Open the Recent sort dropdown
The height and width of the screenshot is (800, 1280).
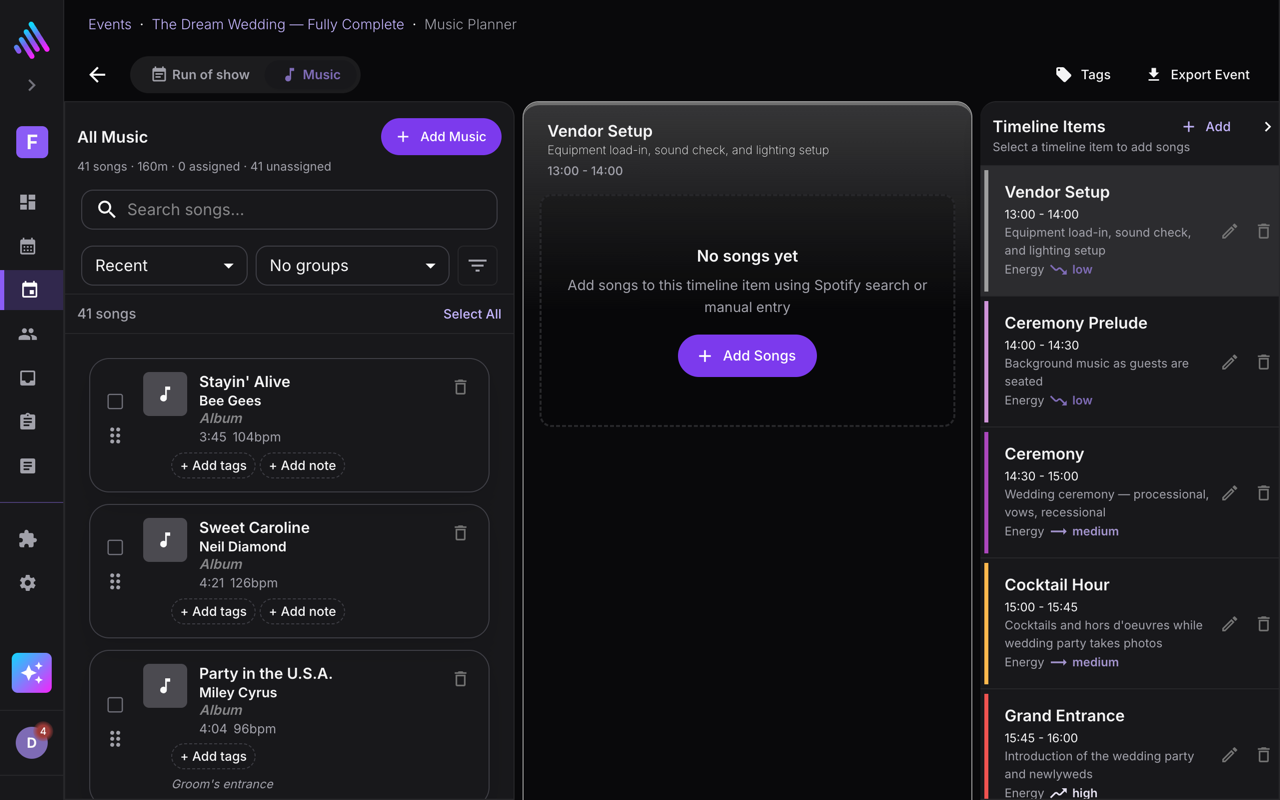(164, 266)
